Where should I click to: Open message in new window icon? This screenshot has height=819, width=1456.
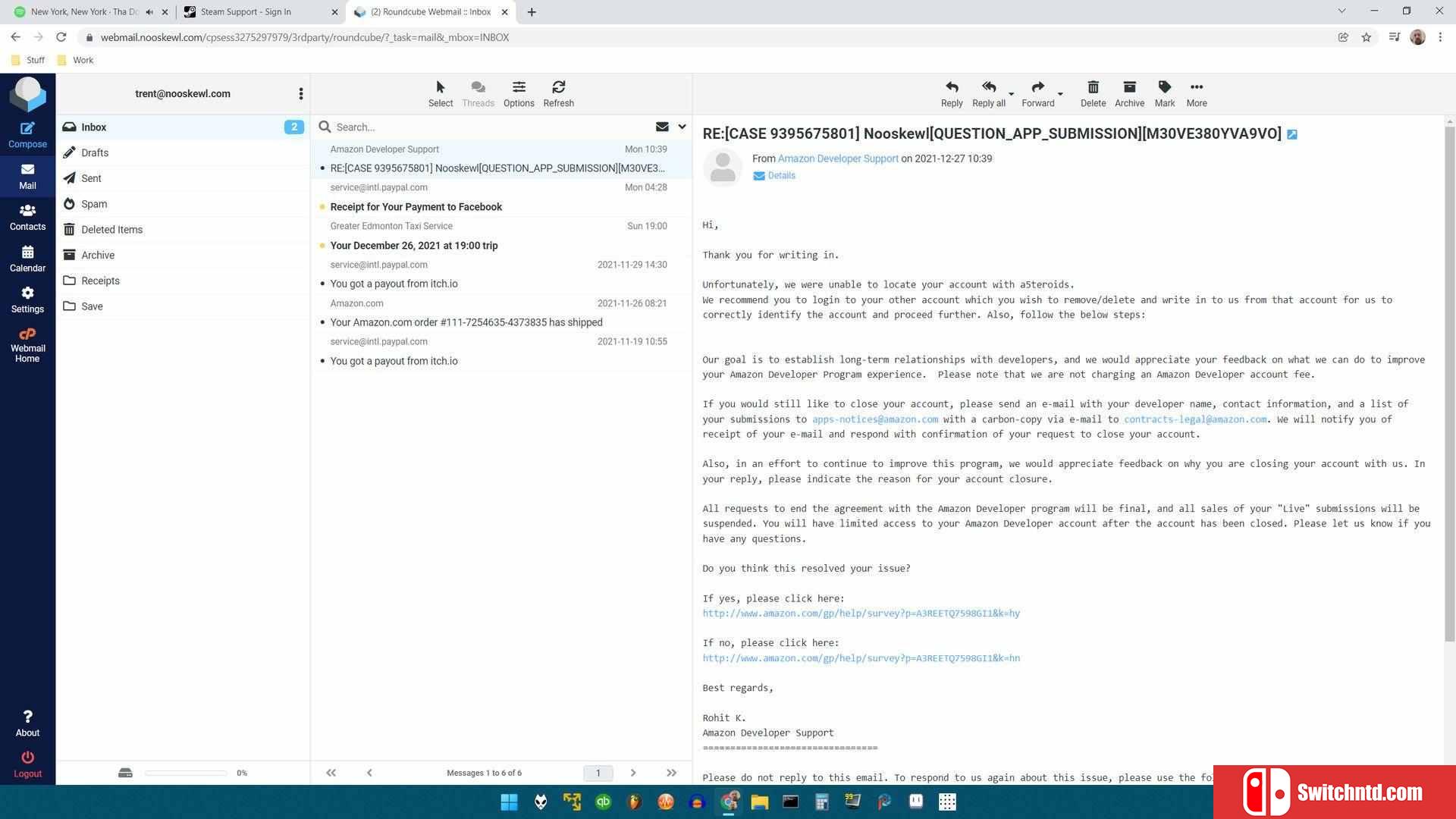pyautogui.click(x=1292, y=134)
